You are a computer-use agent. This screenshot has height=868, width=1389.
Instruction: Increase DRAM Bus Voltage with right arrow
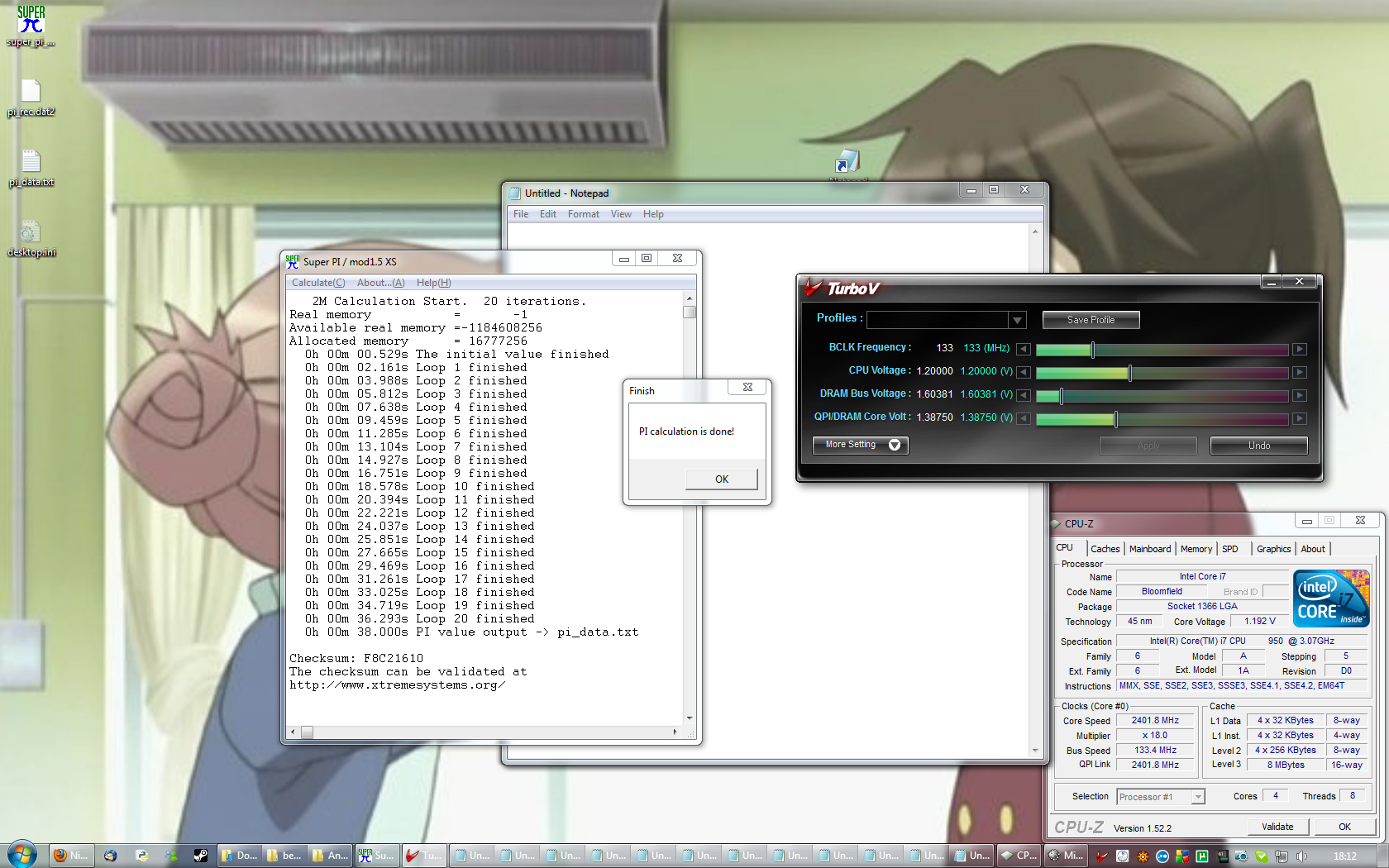coord(1300,395)
